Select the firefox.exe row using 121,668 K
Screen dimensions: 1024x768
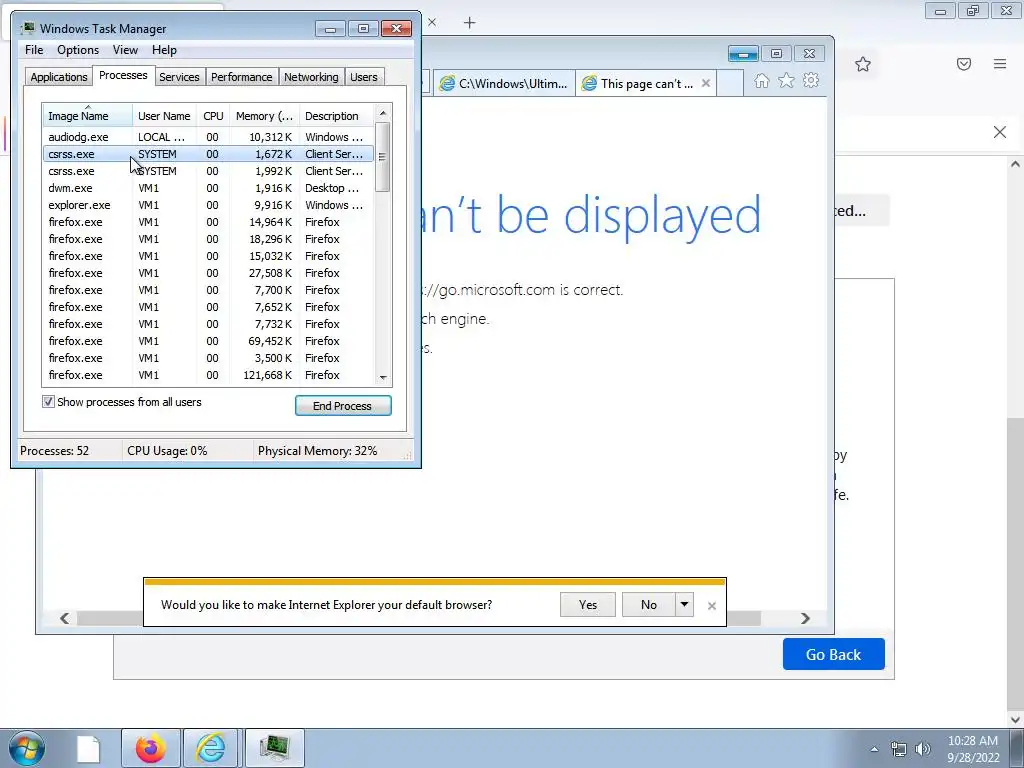208,375
